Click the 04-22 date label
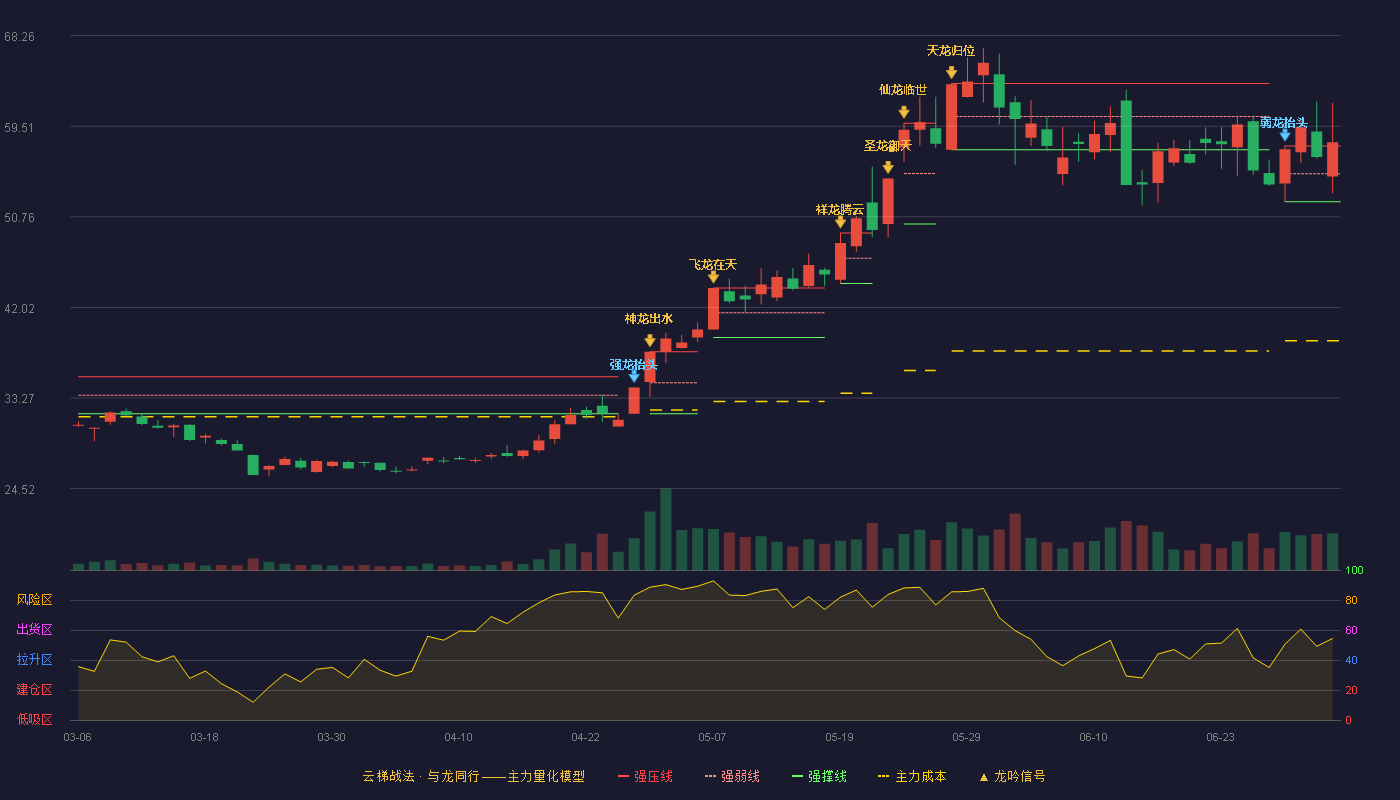 click(x=585, y=737)
